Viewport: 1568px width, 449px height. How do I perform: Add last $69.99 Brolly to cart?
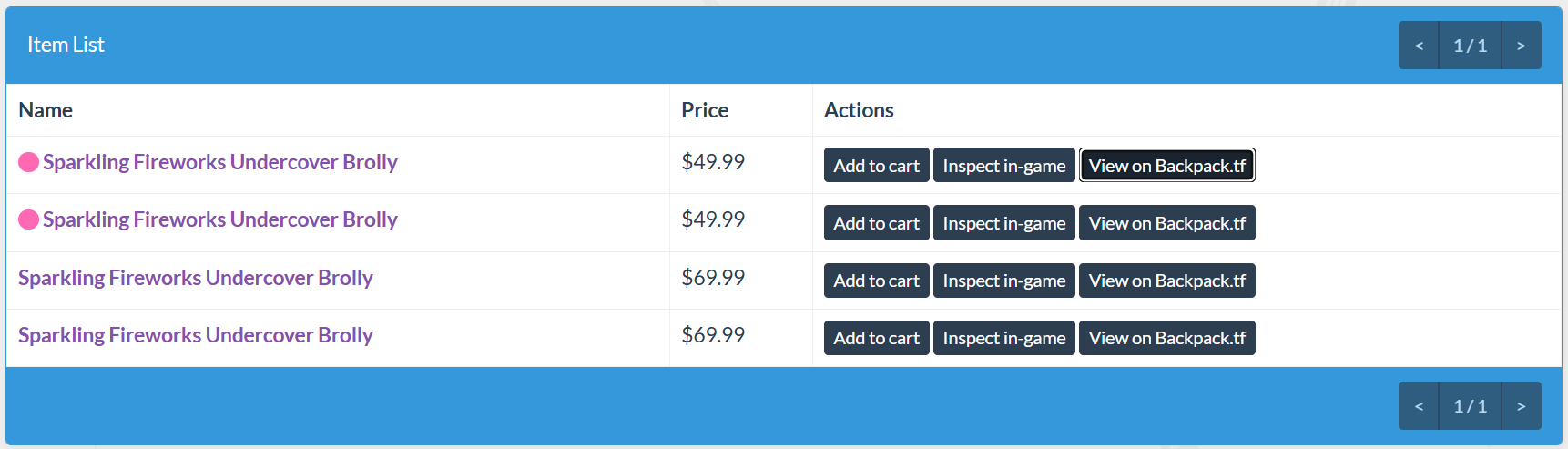877,338
